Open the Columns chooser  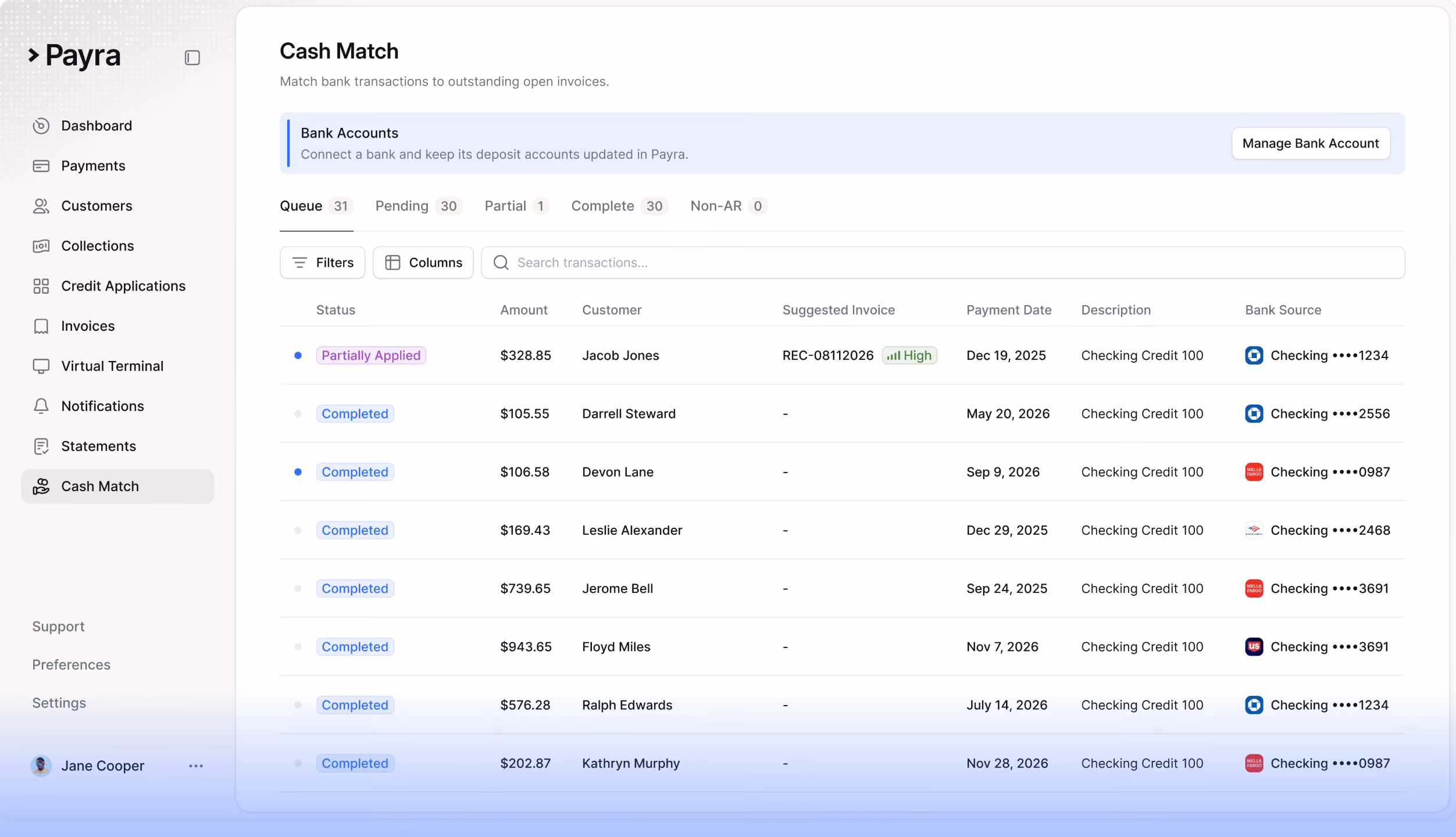coord(423,263)
